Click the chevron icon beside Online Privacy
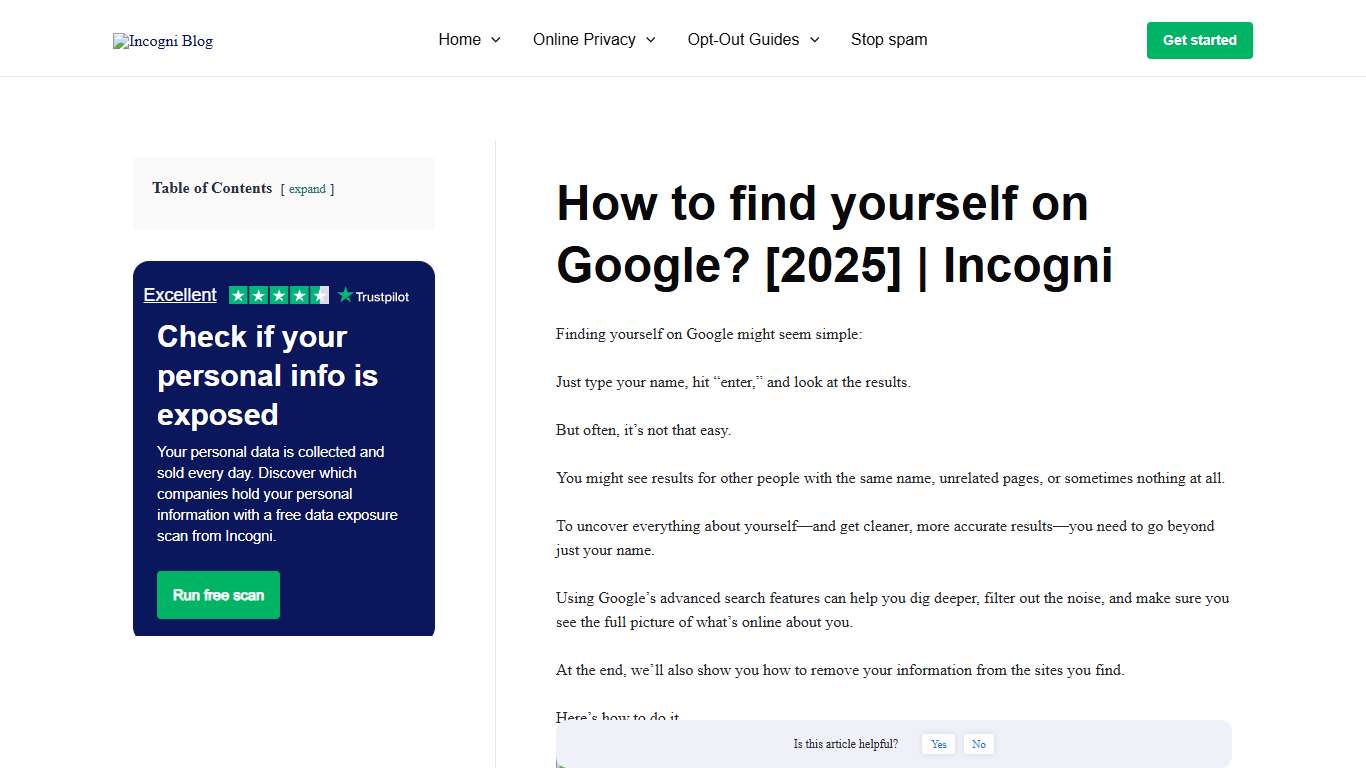This screenshot has width=1366, height=768. point(650,40)
